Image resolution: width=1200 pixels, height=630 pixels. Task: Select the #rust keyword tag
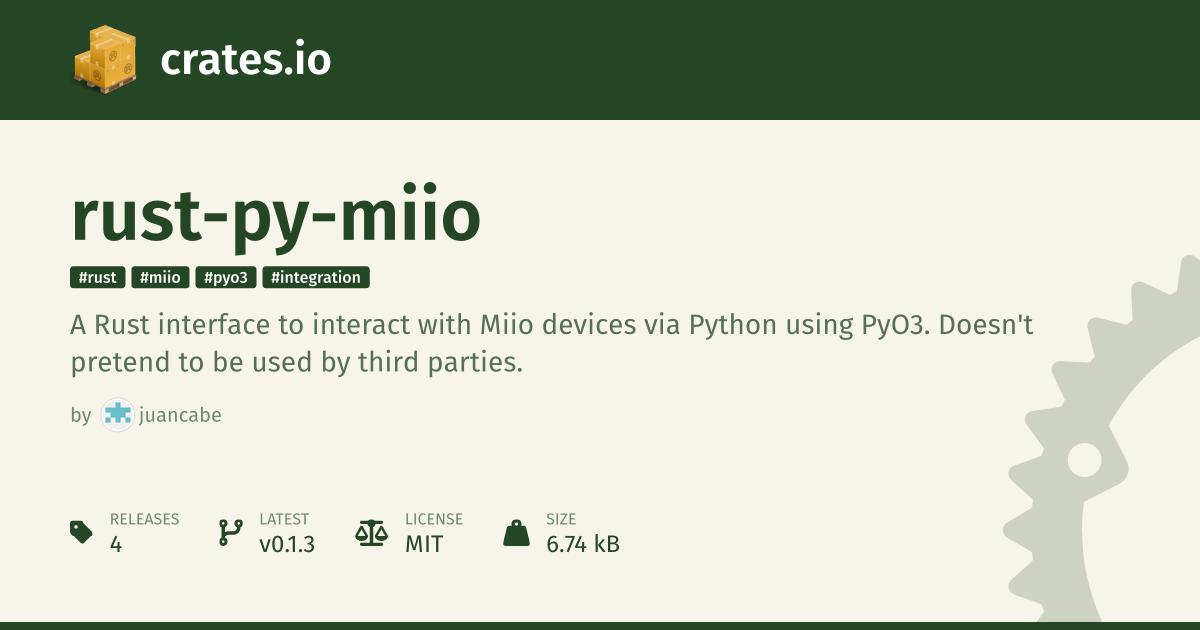tap(98, 278)
